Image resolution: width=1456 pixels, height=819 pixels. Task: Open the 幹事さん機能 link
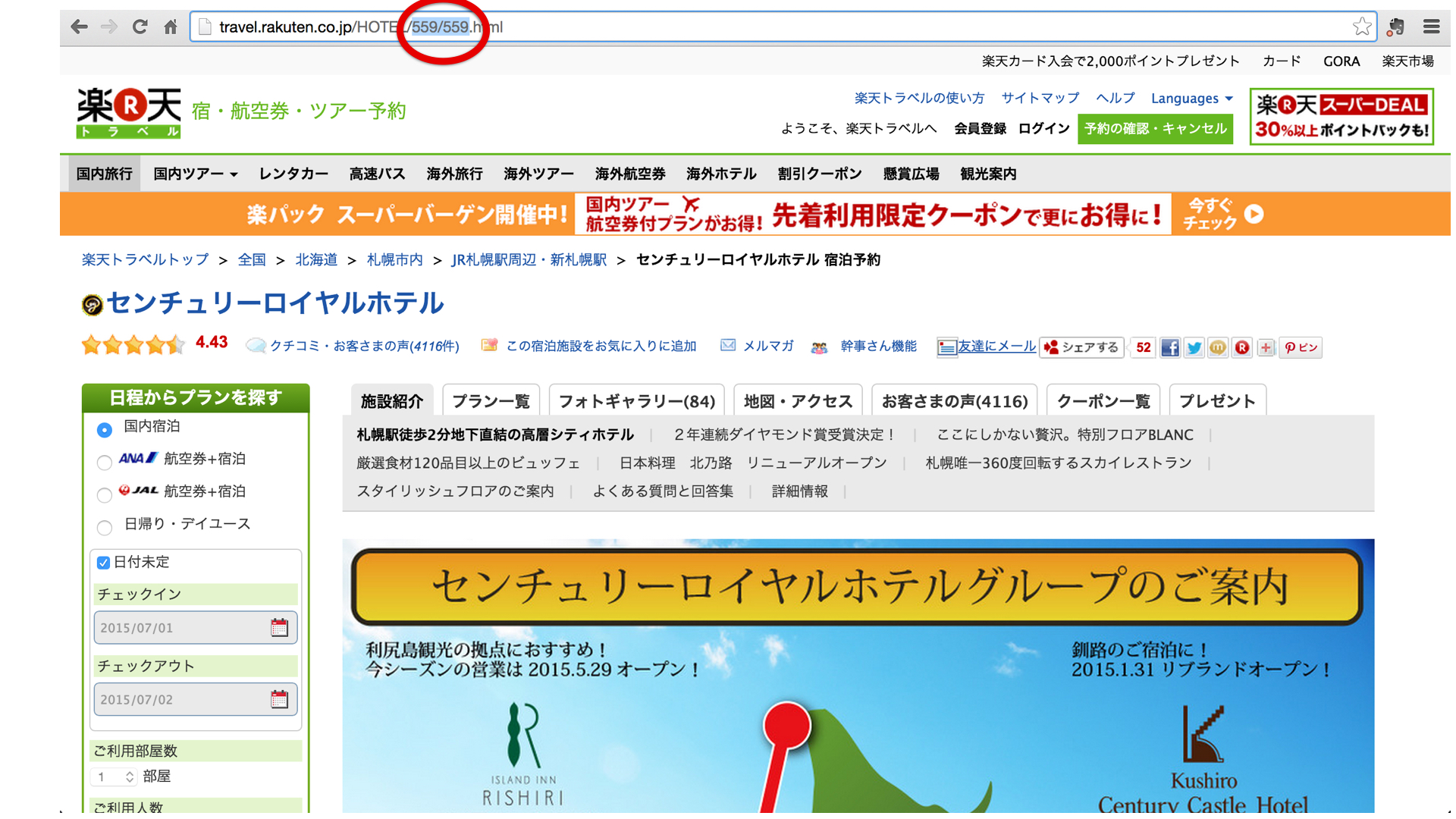pyautogui.click(x=878, y=347)
